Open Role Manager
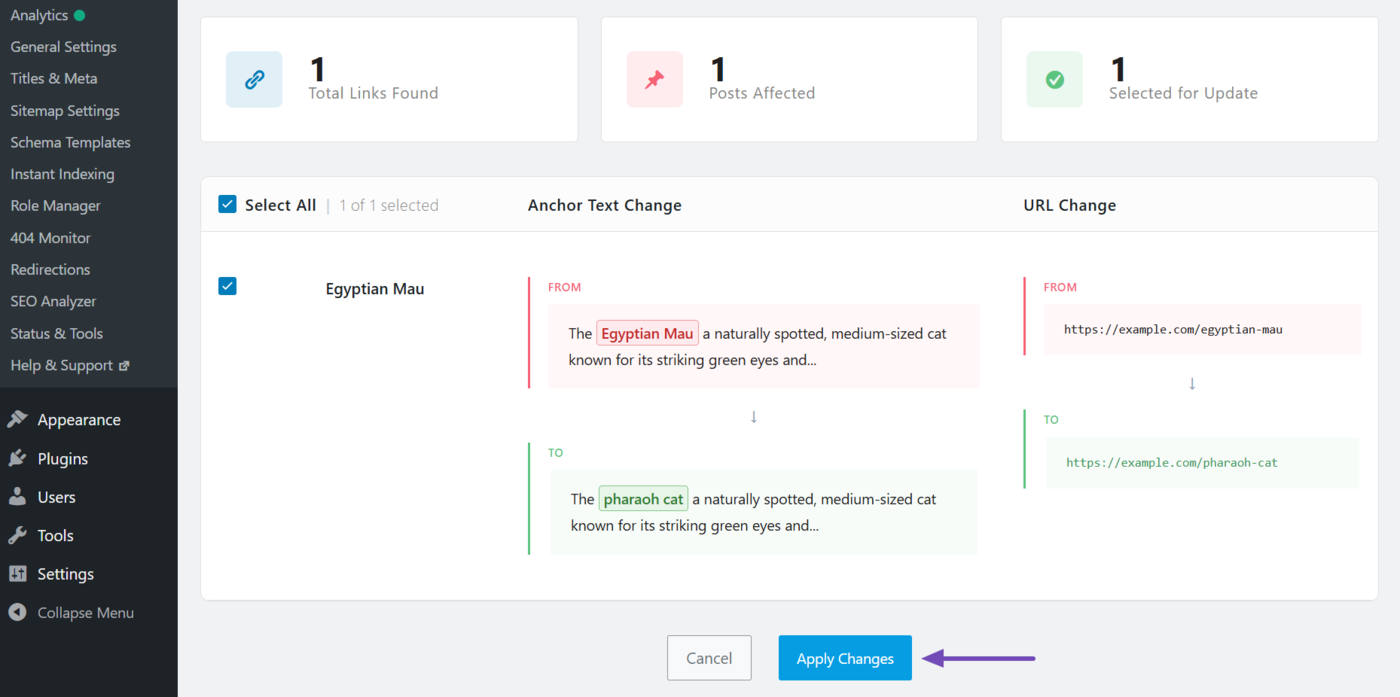Image resolution: width=1400 pixels, height=697 pixels. [55, 206]
